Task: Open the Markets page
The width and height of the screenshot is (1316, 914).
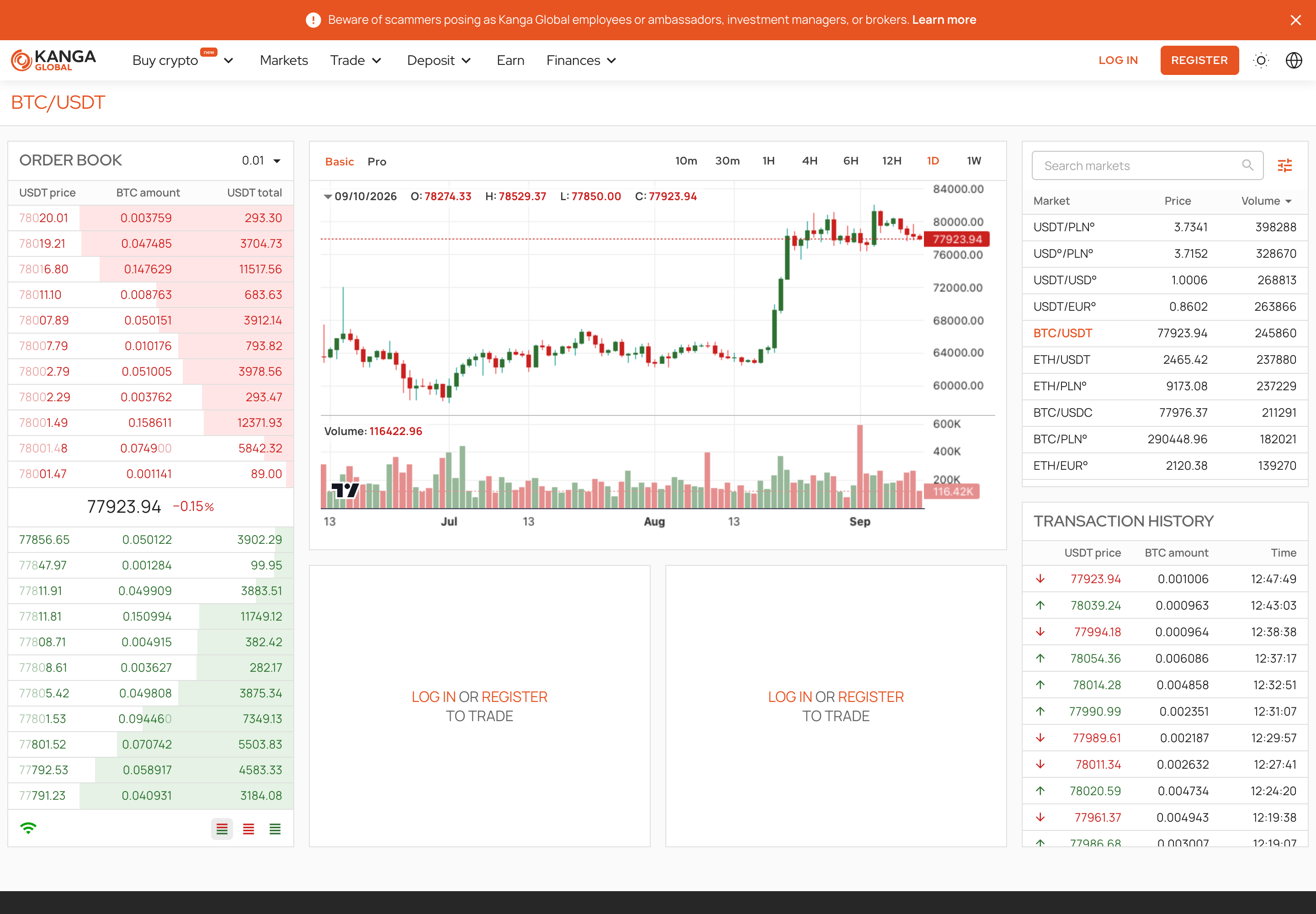Action: pos(283,60)
